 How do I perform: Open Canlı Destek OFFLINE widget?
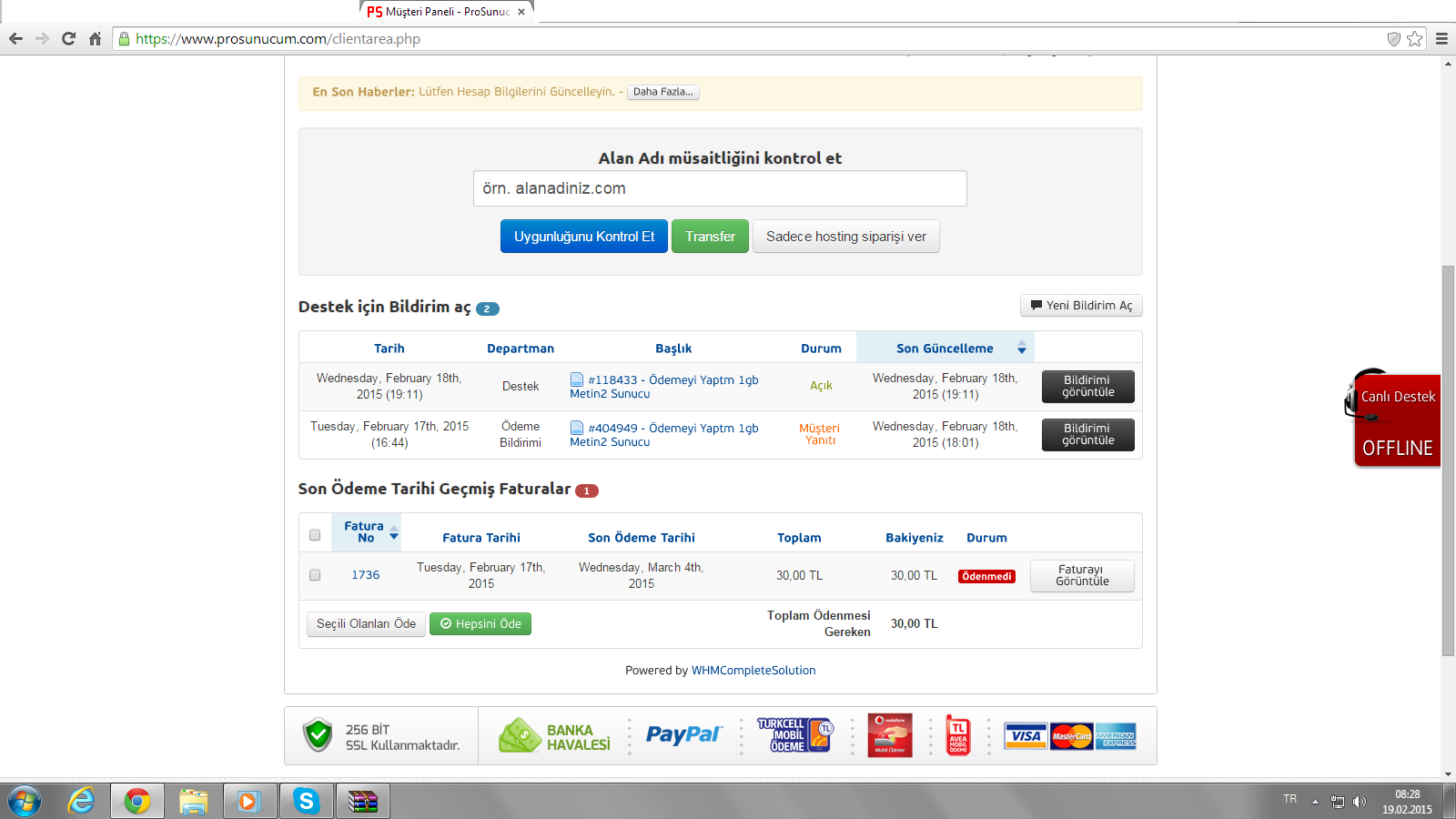[x=1393, y=418]
